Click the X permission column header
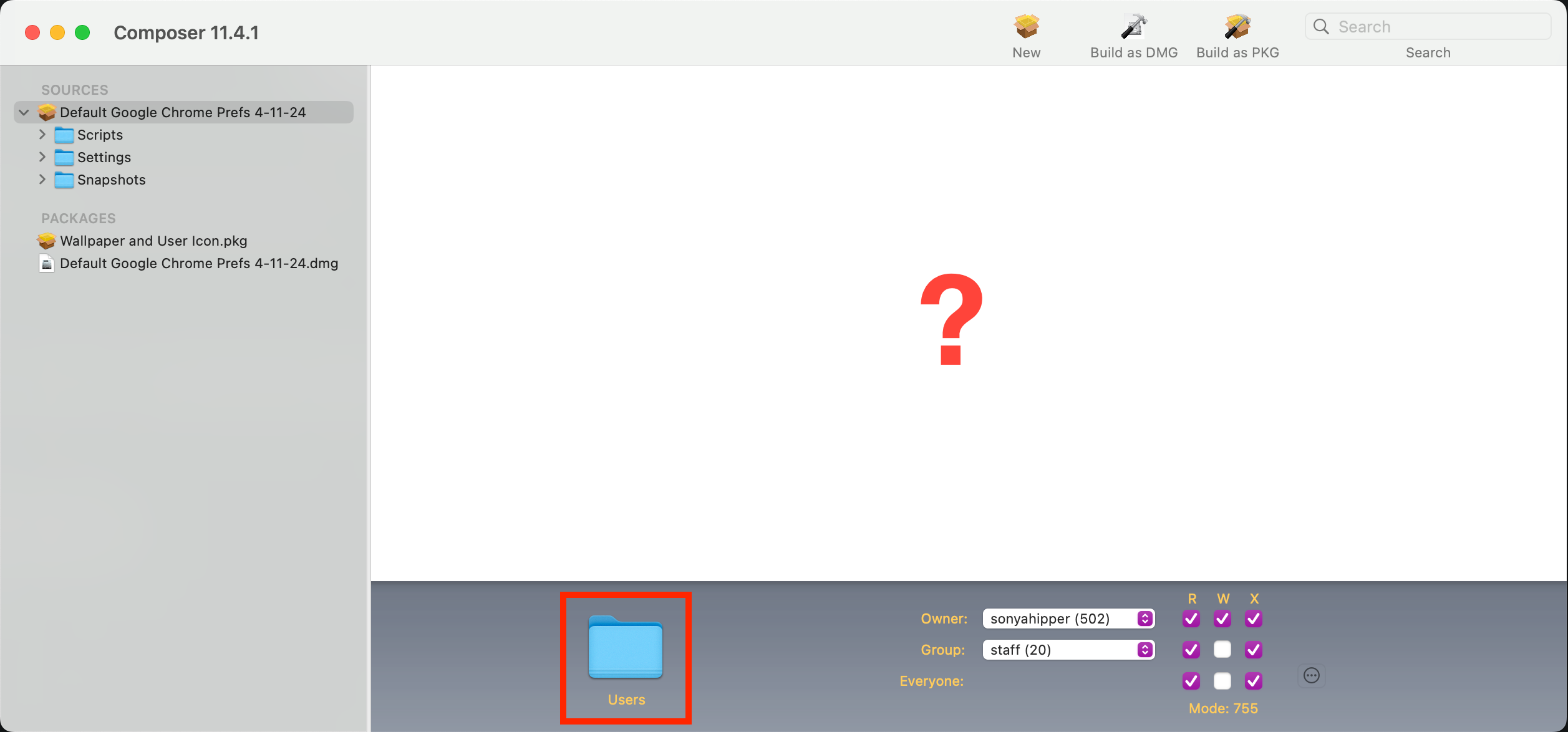The width and height of the screenshot is (1568, 732). click(1254, 599)
